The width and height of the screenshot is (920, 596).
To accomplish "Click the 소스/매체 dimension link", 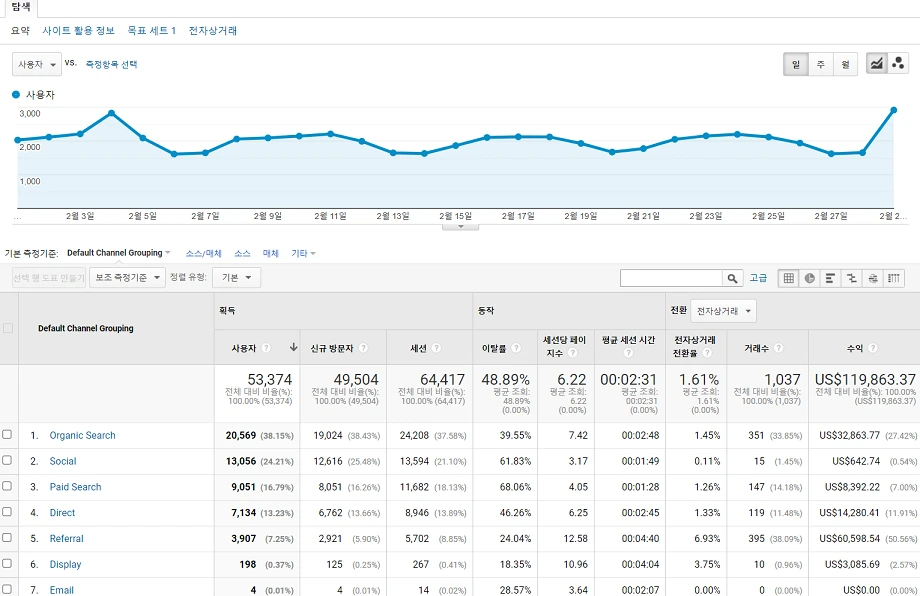I will (x=204, y=253).
